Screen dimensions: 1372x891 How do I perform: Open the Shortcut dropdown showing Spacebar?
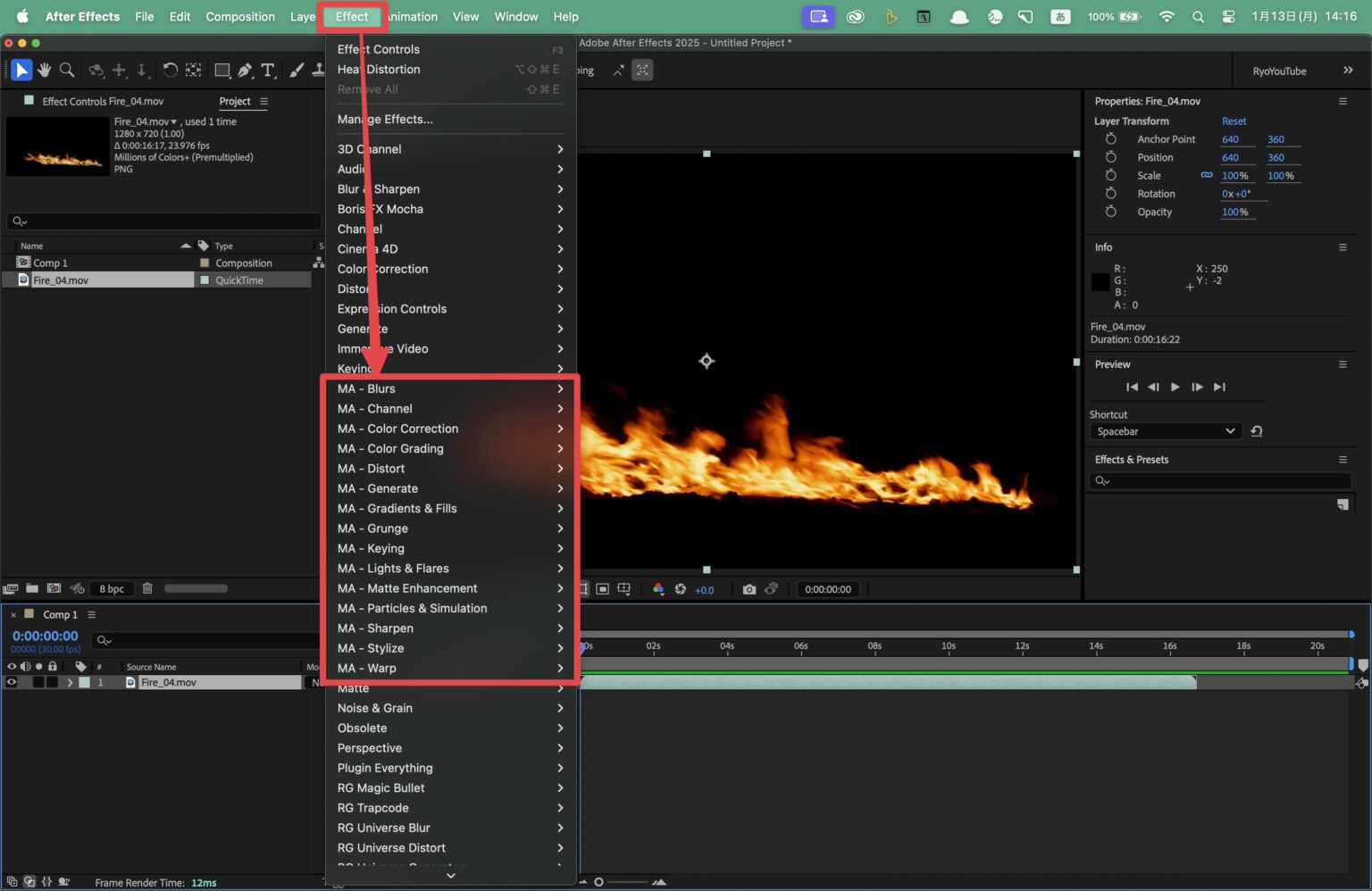click(x=1165, y=431)
